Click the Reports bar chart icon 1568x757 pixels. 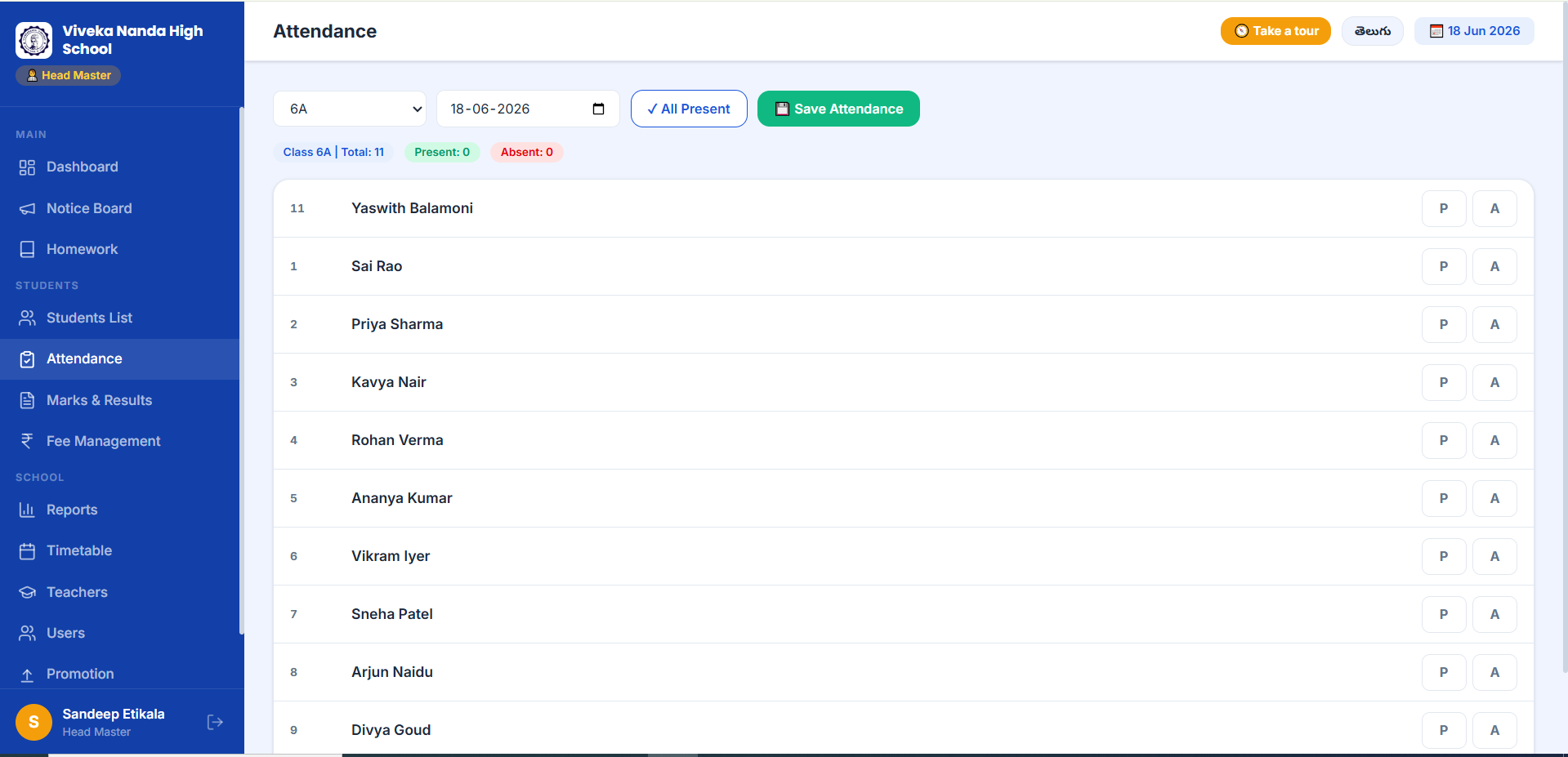point(27,510)
